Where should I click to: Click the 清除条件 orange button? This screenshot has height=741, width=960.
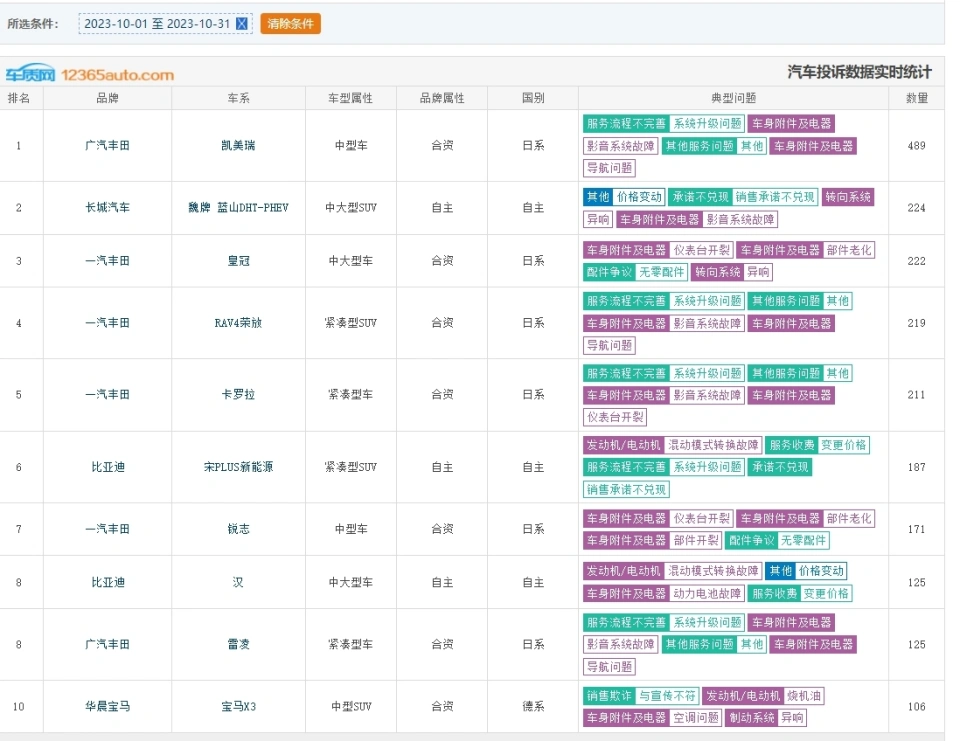point(290,24)
